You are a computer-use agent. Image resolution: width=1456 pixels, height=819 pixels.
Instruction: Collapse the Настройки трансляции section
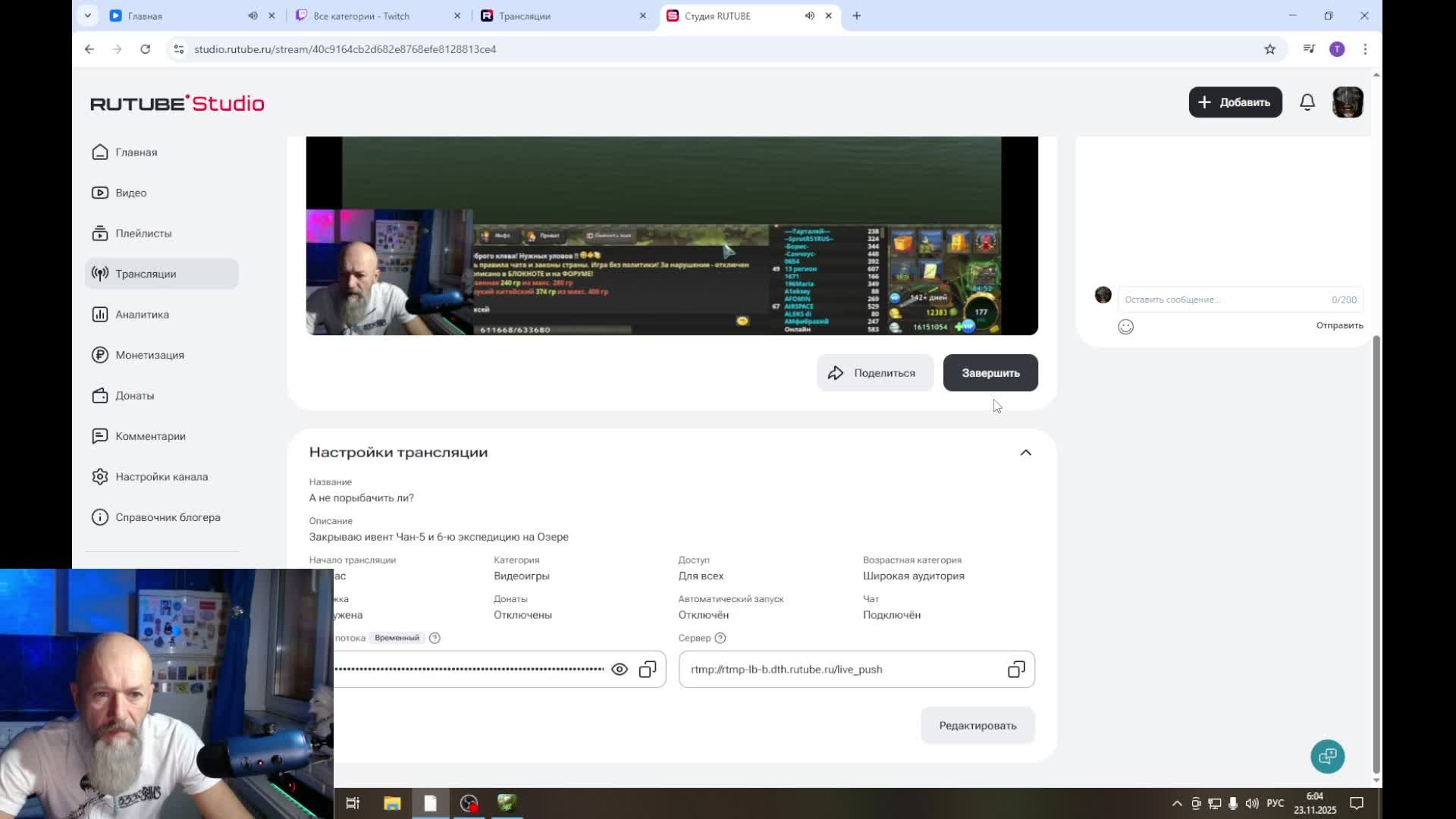coord(1025,453)
